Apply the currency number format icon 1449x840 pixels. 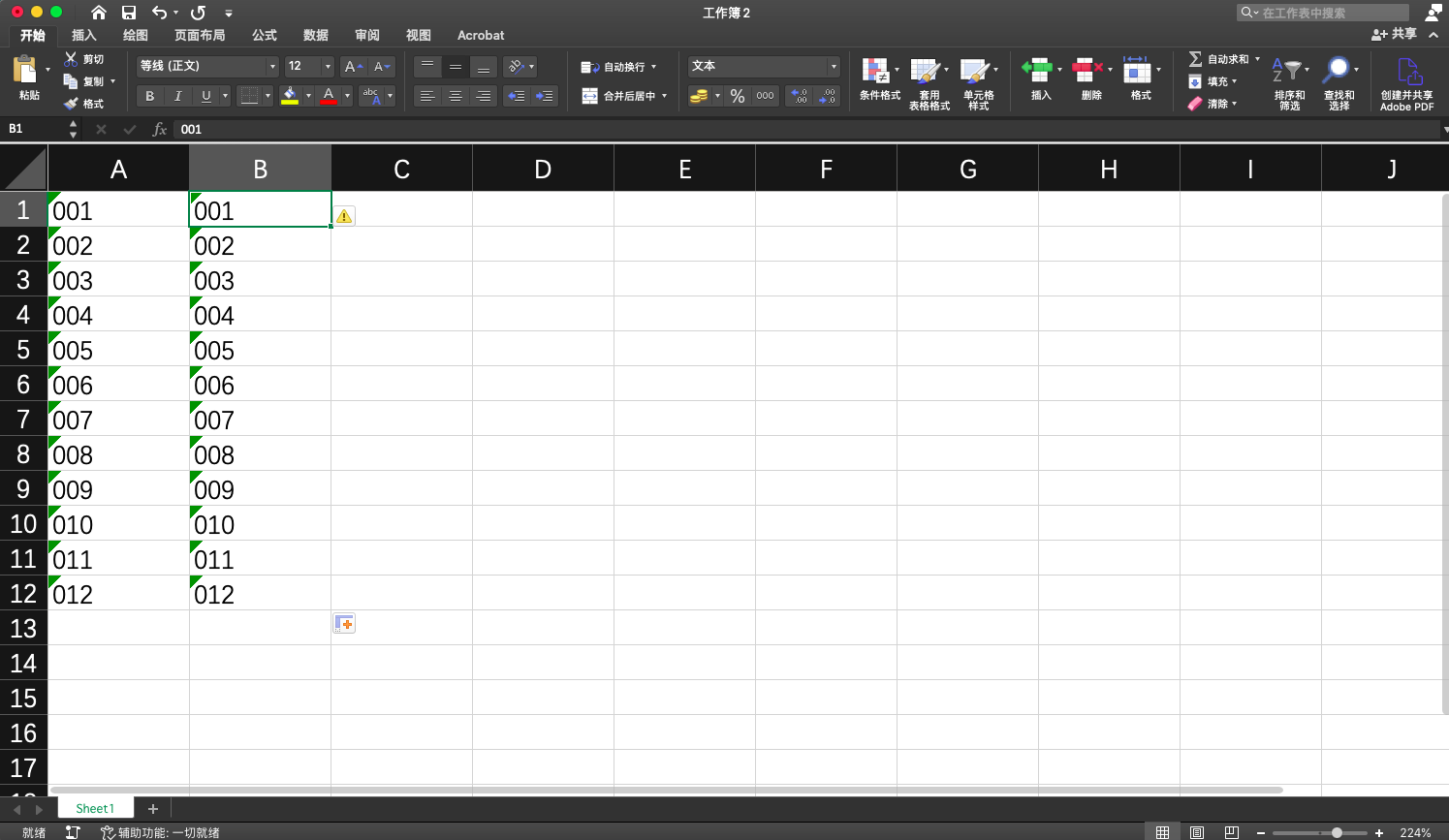(700, 95)
